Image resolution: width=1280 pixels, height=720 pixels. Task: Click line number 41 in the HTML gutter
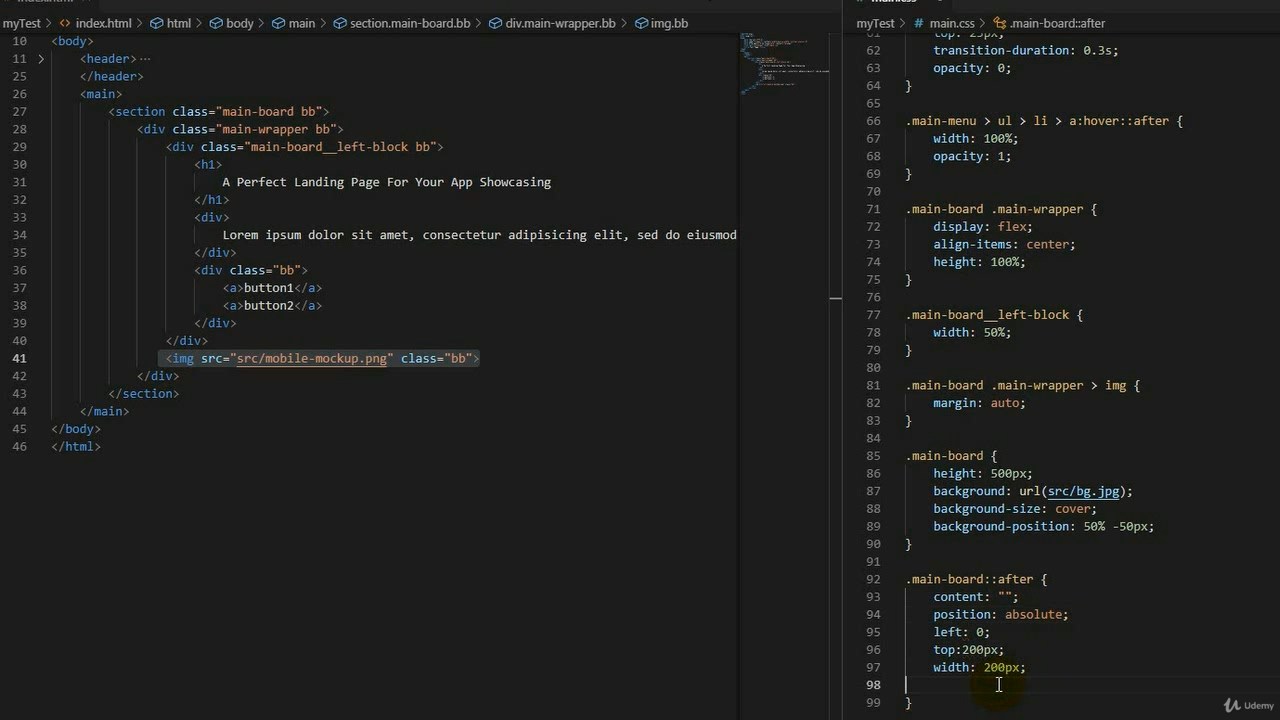point(20,358)
